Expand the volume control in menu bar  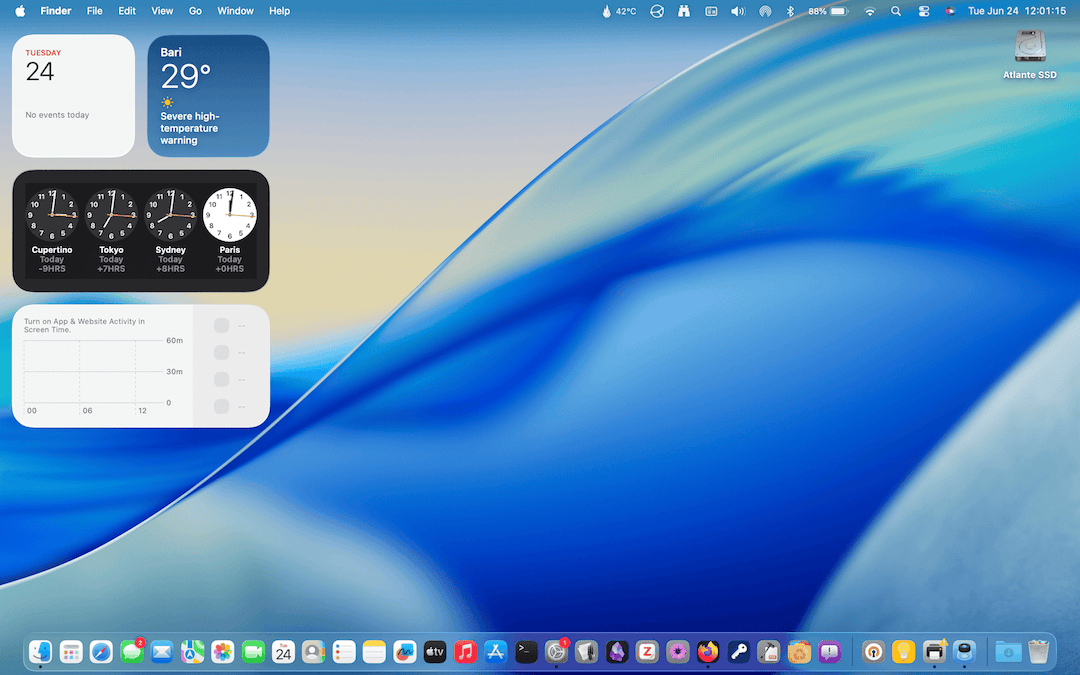(738, 11)
